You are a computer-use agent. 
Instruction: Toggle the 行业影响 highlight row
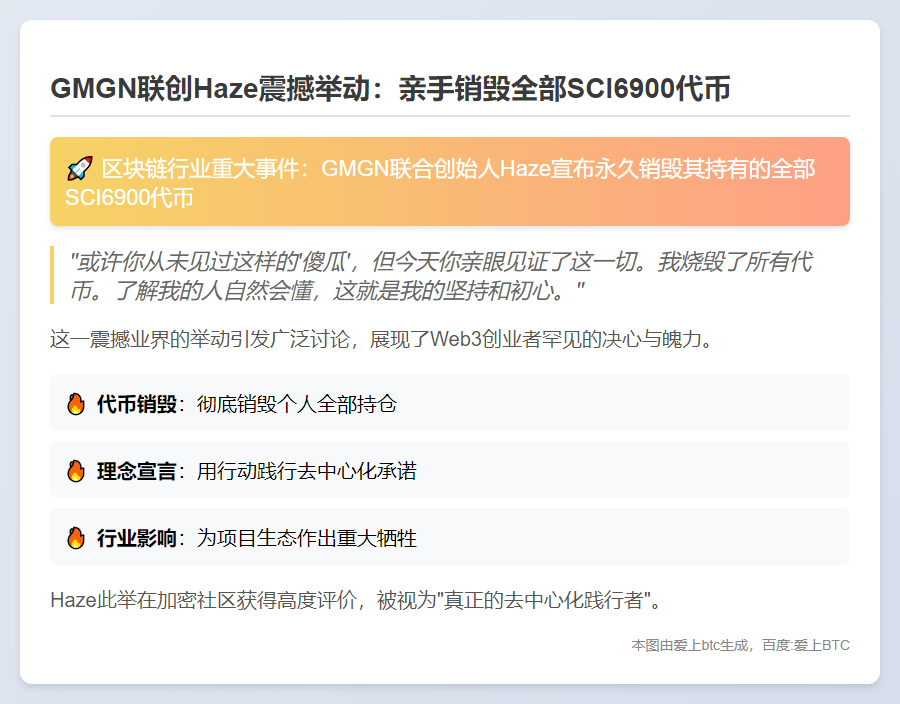point(450,538)
